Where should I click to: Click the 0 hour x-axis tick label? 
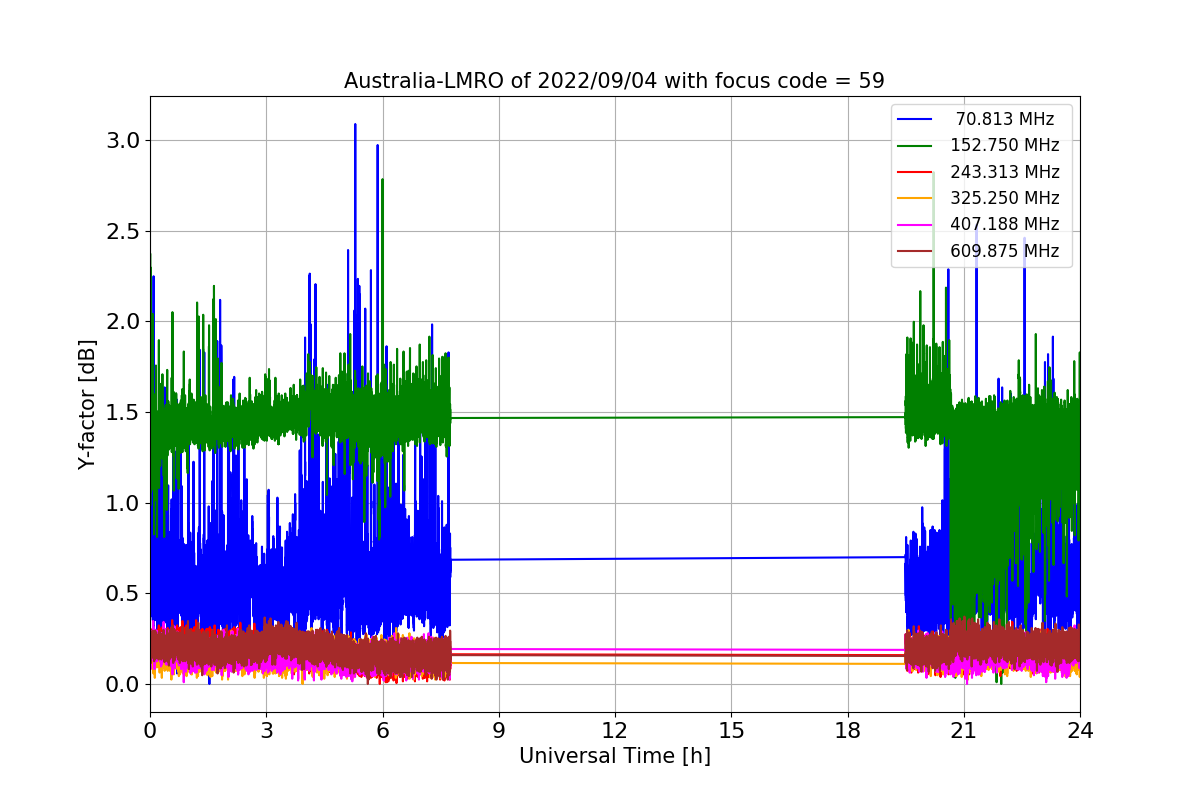(x=150, y=730)
